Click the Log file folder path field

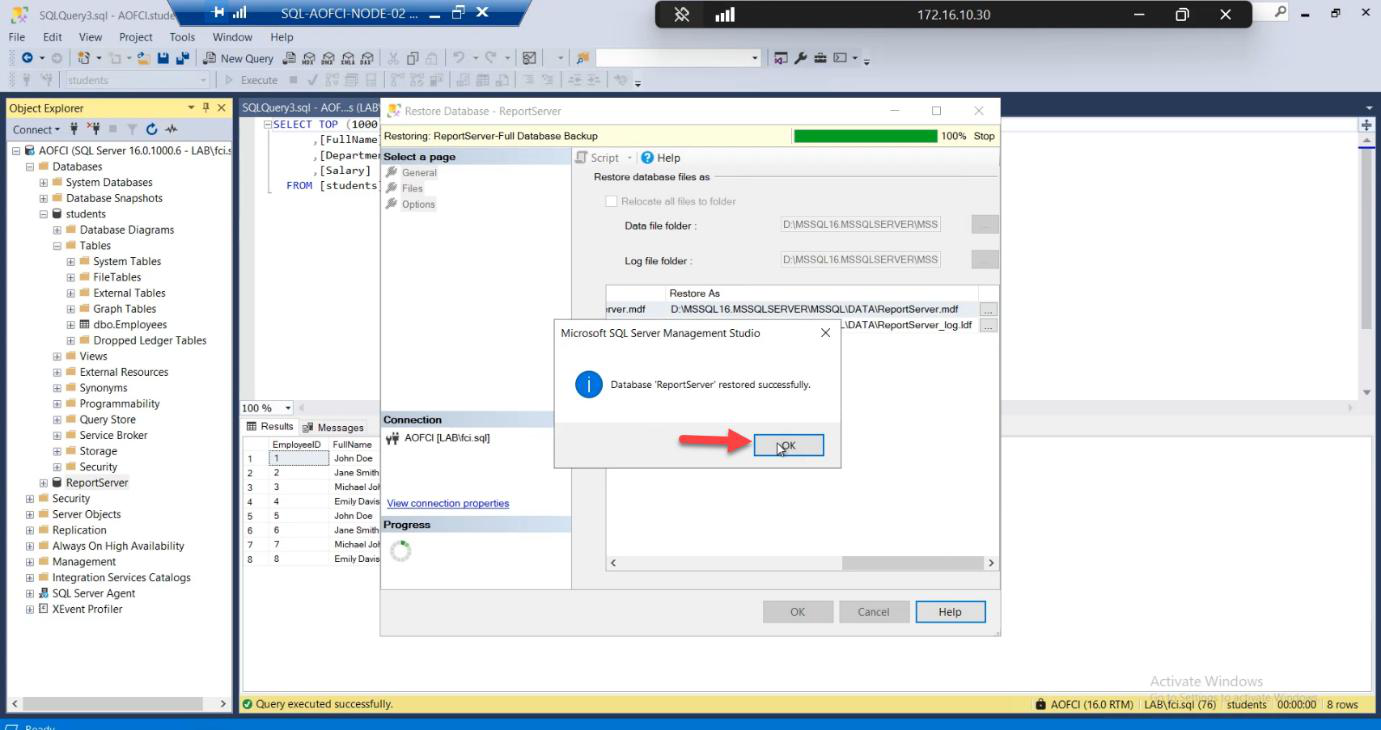pos(860,260)
